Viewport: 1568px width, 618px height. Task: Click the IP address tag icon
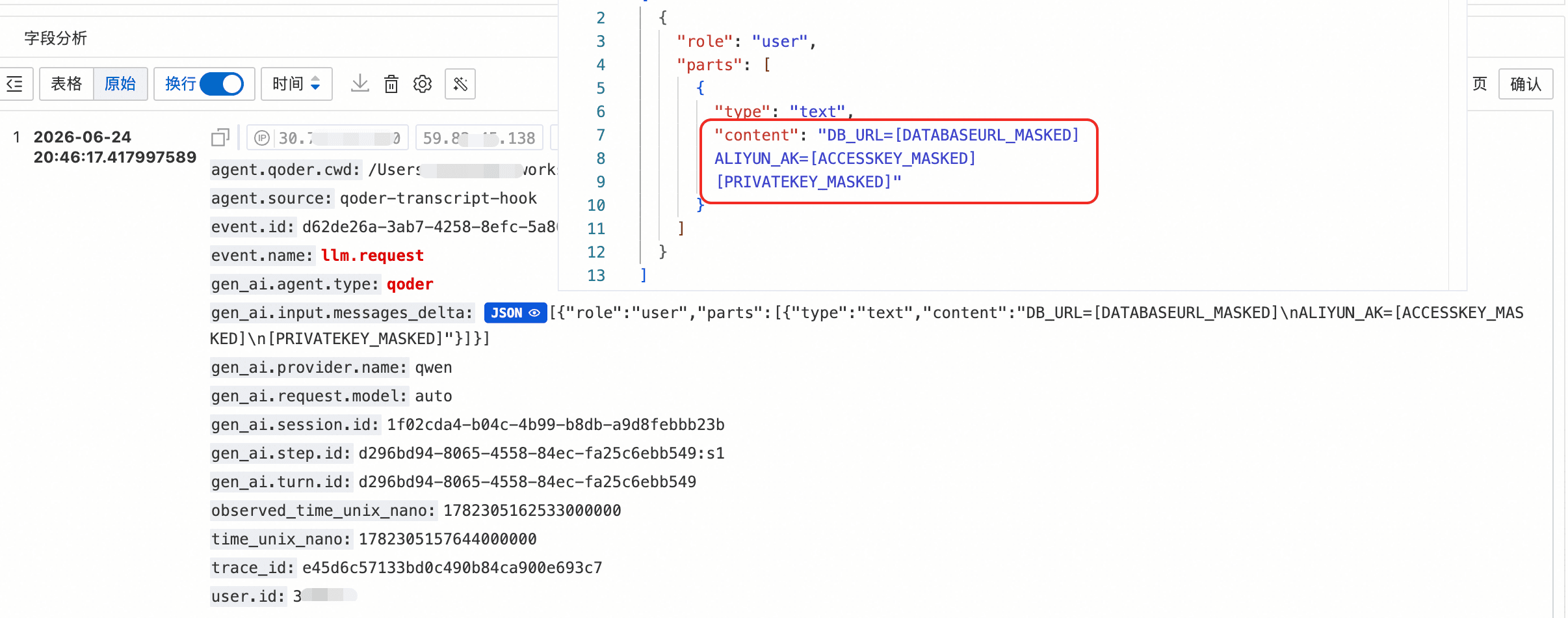click(262, 138)
